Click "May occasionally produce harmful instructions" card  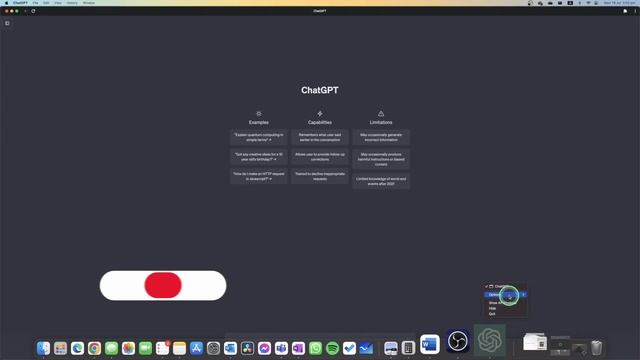coord(381,159)
